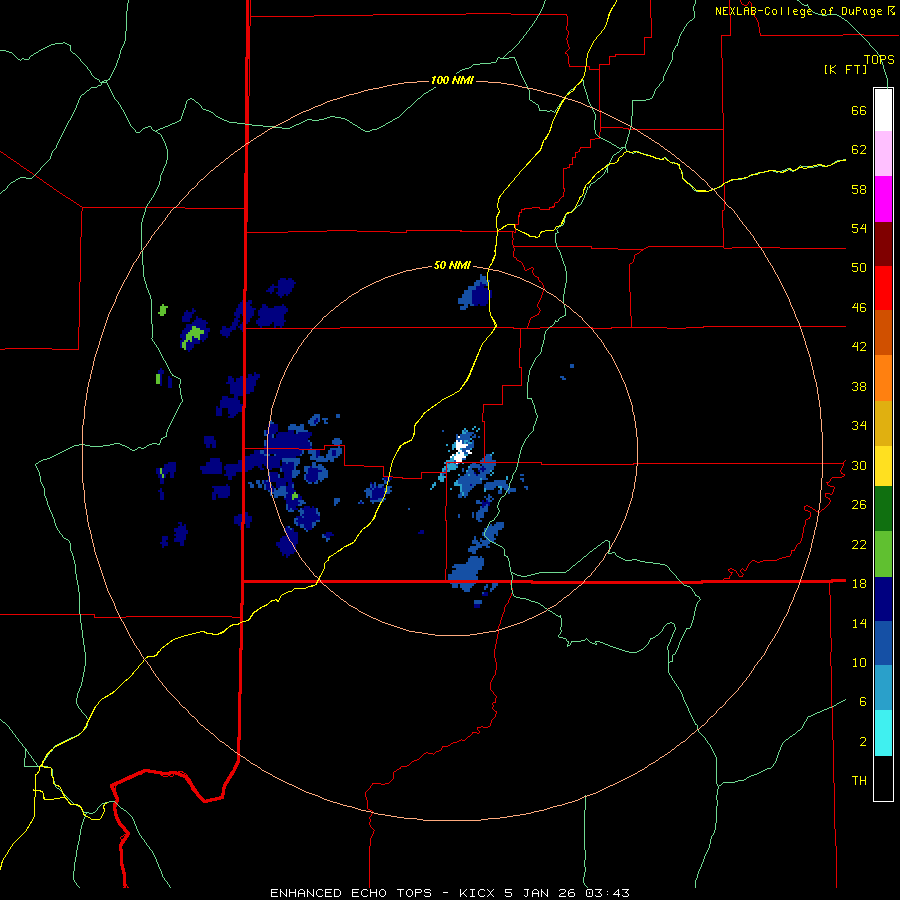Click the light green echo top blob
This screenshot has height=900, width=900.
(193, 336)
